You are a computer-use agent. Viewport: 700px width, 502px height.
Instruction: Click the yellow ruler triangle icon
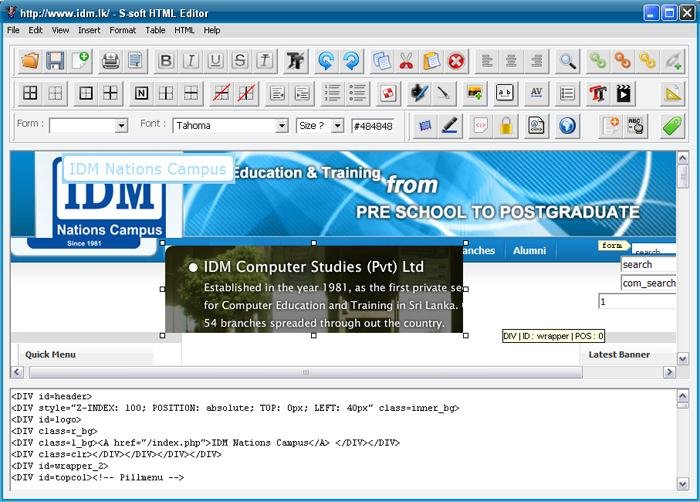673,93
